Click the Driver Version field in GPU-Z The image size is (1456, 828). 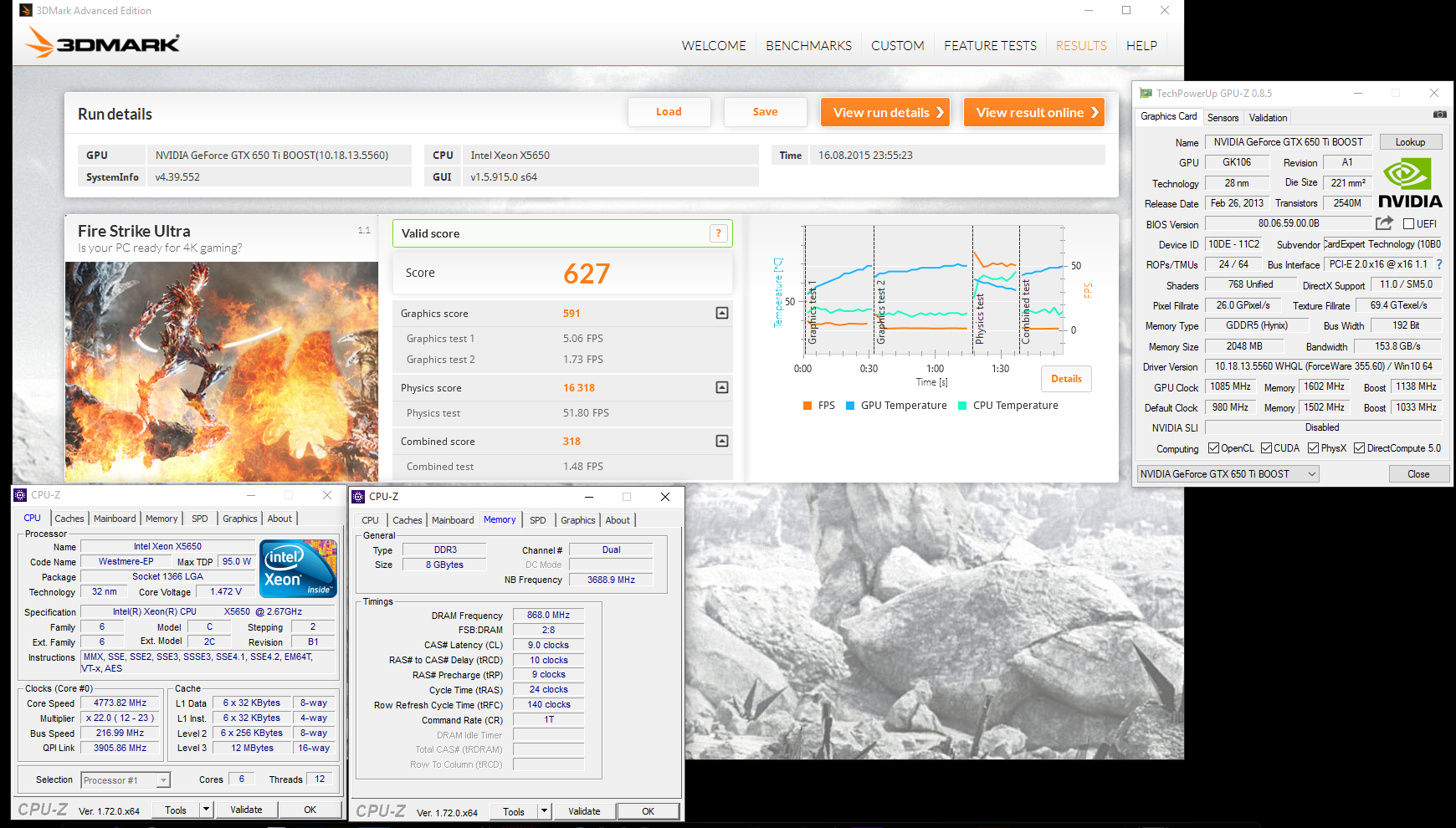point(1323,366)
